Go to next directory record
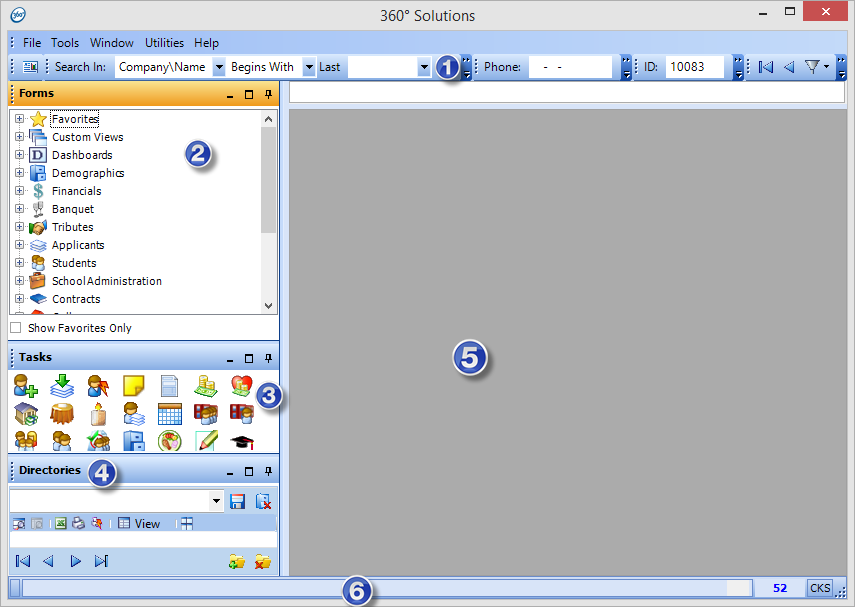This screenshot has height=607, width=855. click(75, 561)
